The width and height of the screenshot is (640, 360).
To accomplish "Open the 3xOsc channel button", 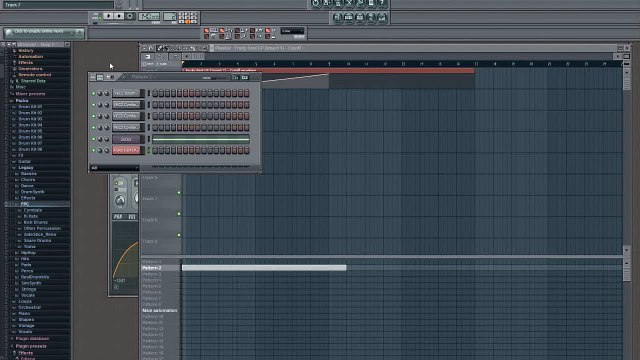I will (127, 139).
